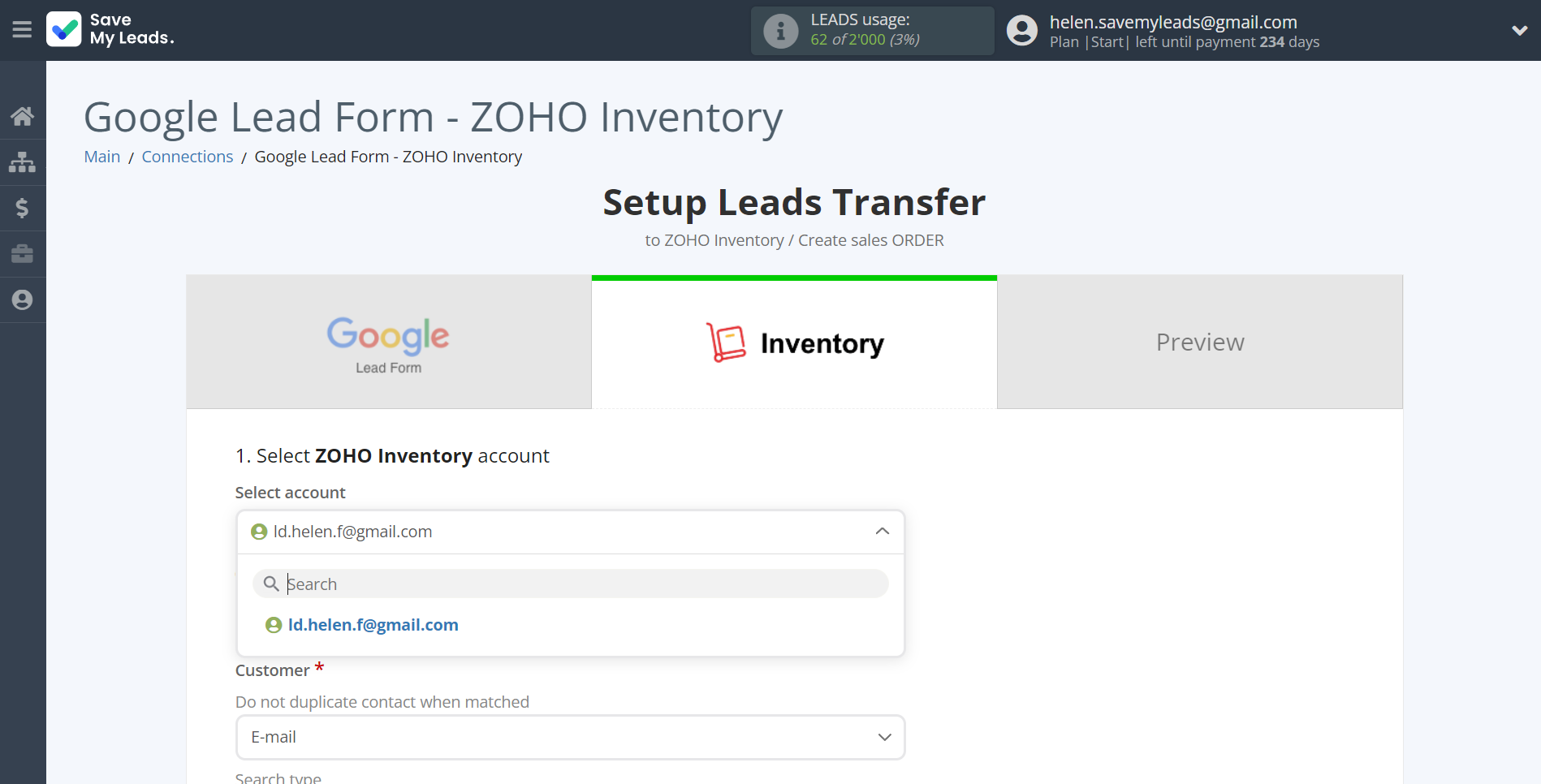Switch to the Preview tab
Viewport: 1541px width, 784px height.
coord(1199,342)
